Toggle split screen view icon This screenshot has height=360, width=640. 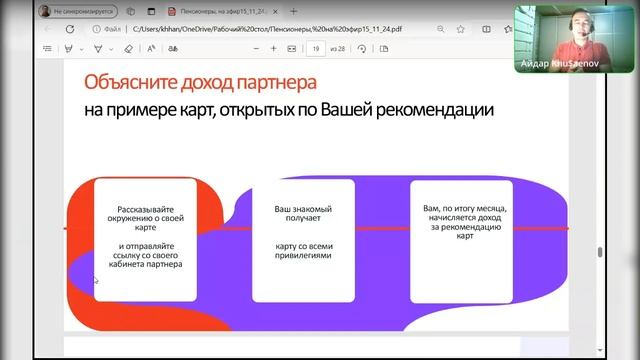[x=486, y=29]
